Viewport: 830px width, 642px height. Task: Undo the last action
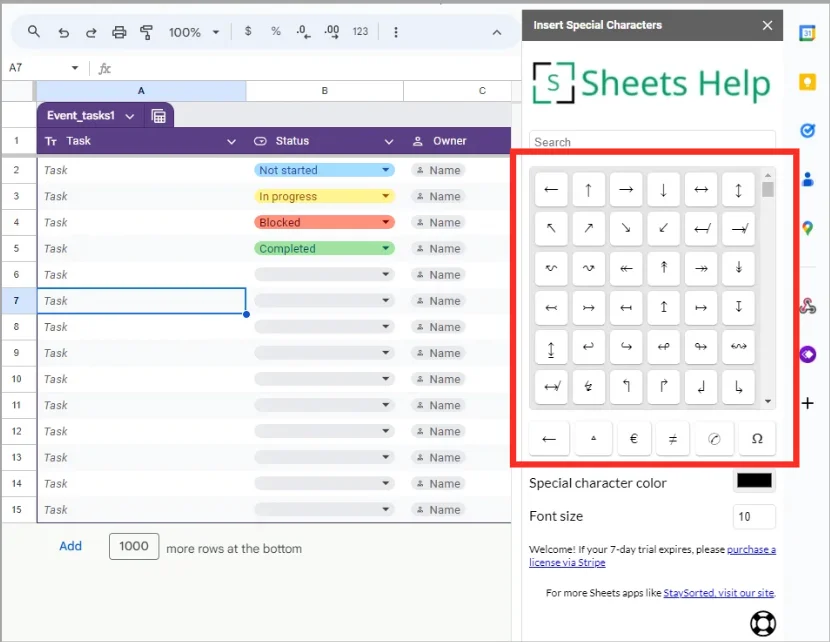tap(63, 32)
